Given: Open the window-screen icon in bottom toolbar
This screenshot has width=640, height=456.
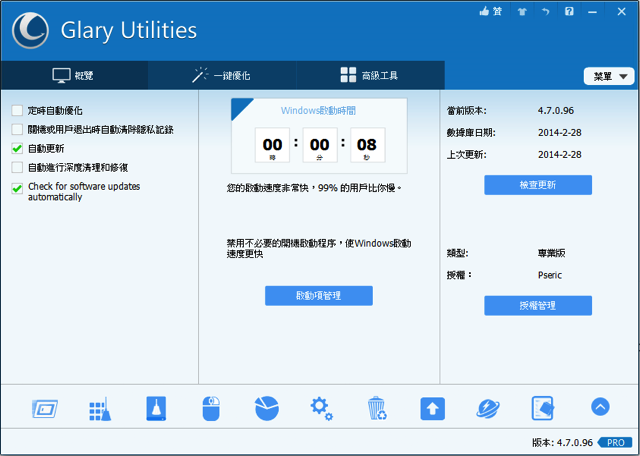Looking at the screenshot, I should point(44,409).
